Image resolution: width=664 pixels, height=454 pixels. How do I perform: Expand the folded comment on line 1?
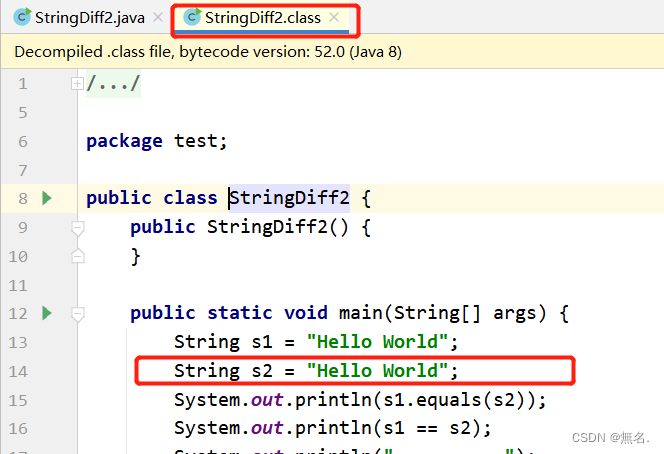[x=77, y=84]
